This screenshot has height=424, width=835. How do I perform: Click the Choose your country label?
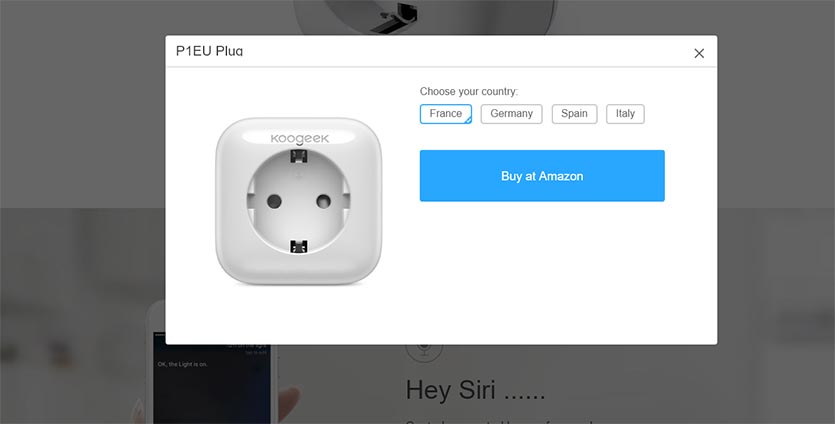pyautogui.click(x=469, y=92)
